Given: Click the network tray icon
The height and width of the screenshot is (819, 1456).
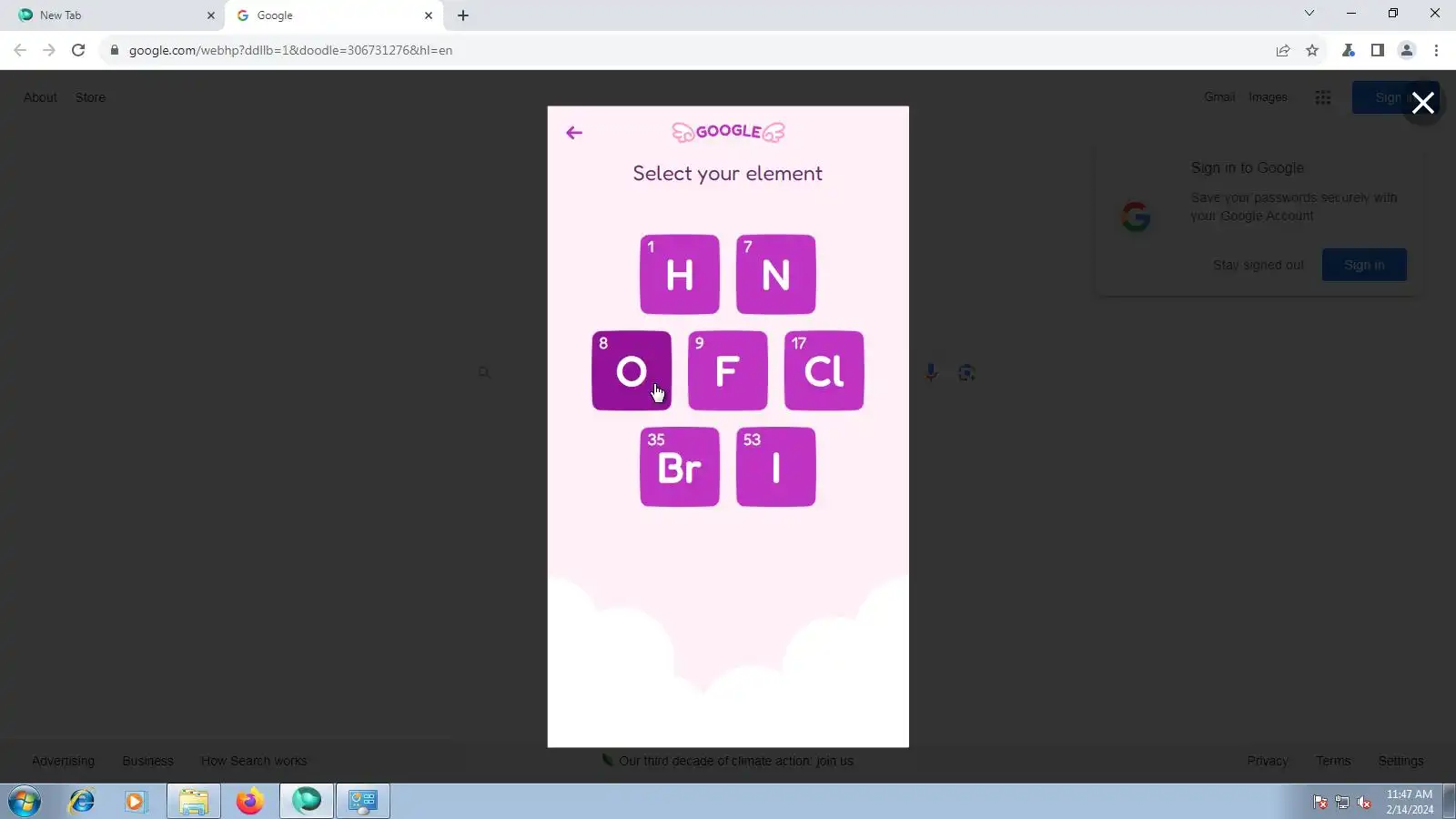Looking at the screenshot, I should tap(1342, 802).
